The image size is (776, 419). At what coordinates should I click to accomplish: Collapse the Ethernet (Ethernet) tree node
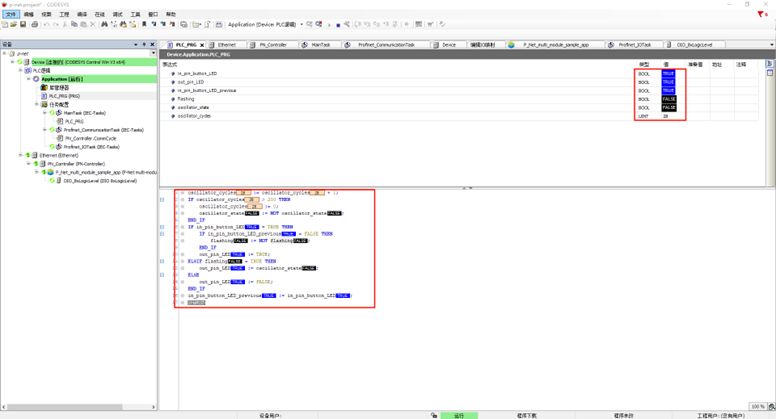[21, 155]
